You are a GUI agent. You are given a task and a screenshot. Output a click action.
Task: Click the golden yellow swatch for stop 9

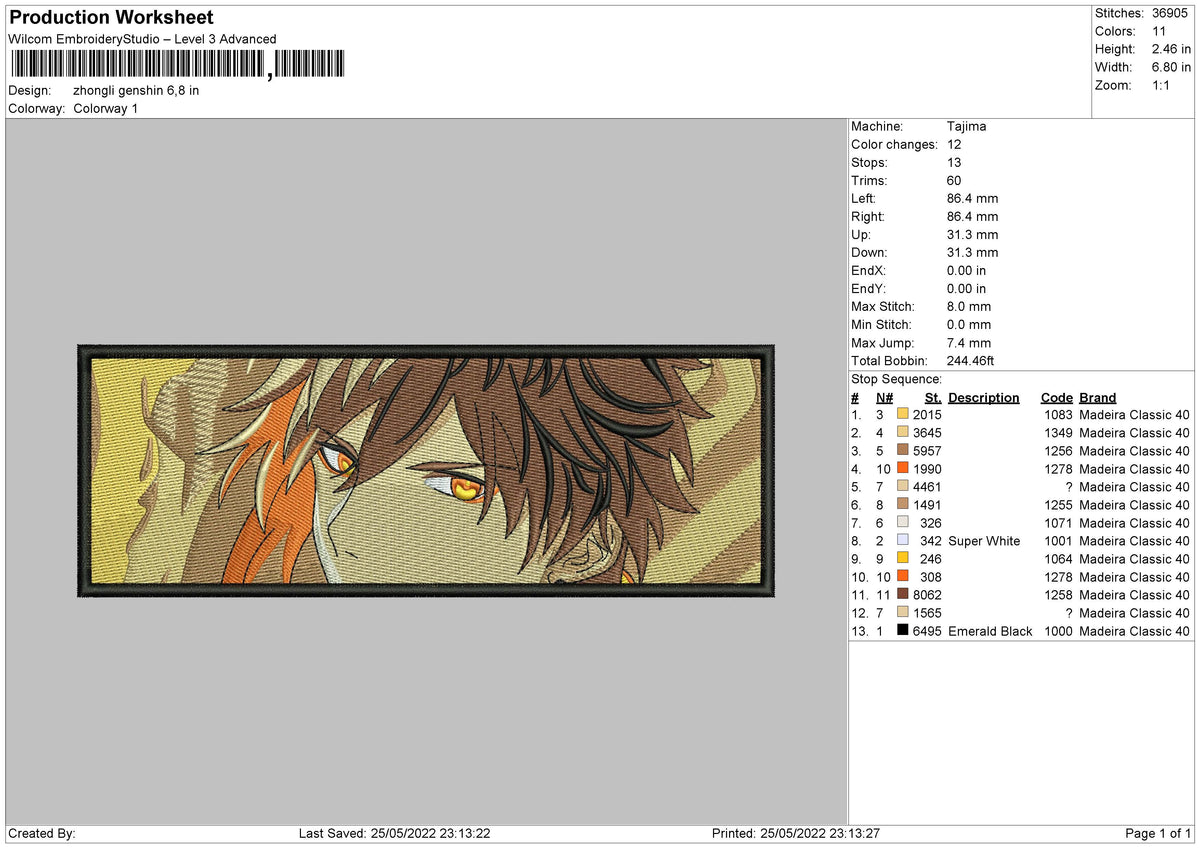(x=903, y=559)
